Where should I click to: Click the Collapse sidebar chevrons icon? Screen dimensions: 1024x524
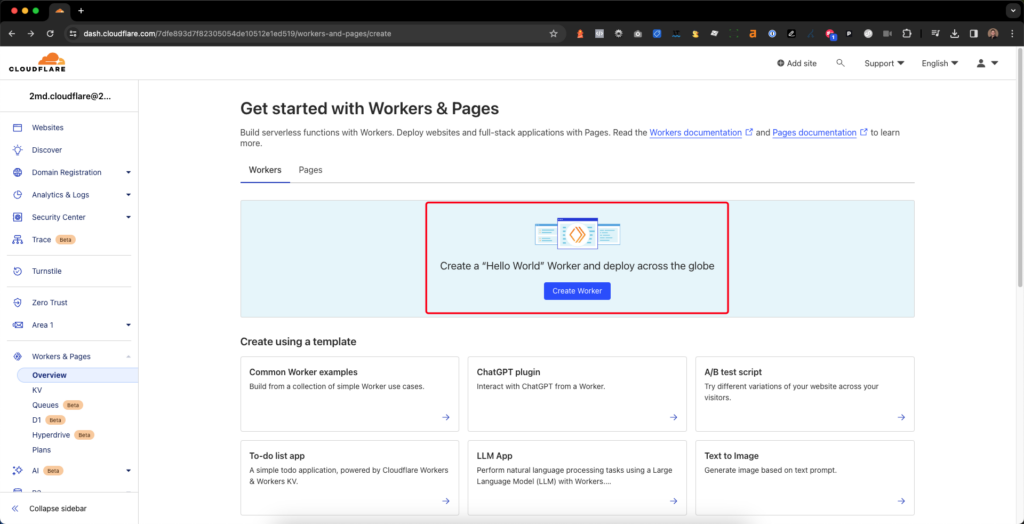(15, 508)
